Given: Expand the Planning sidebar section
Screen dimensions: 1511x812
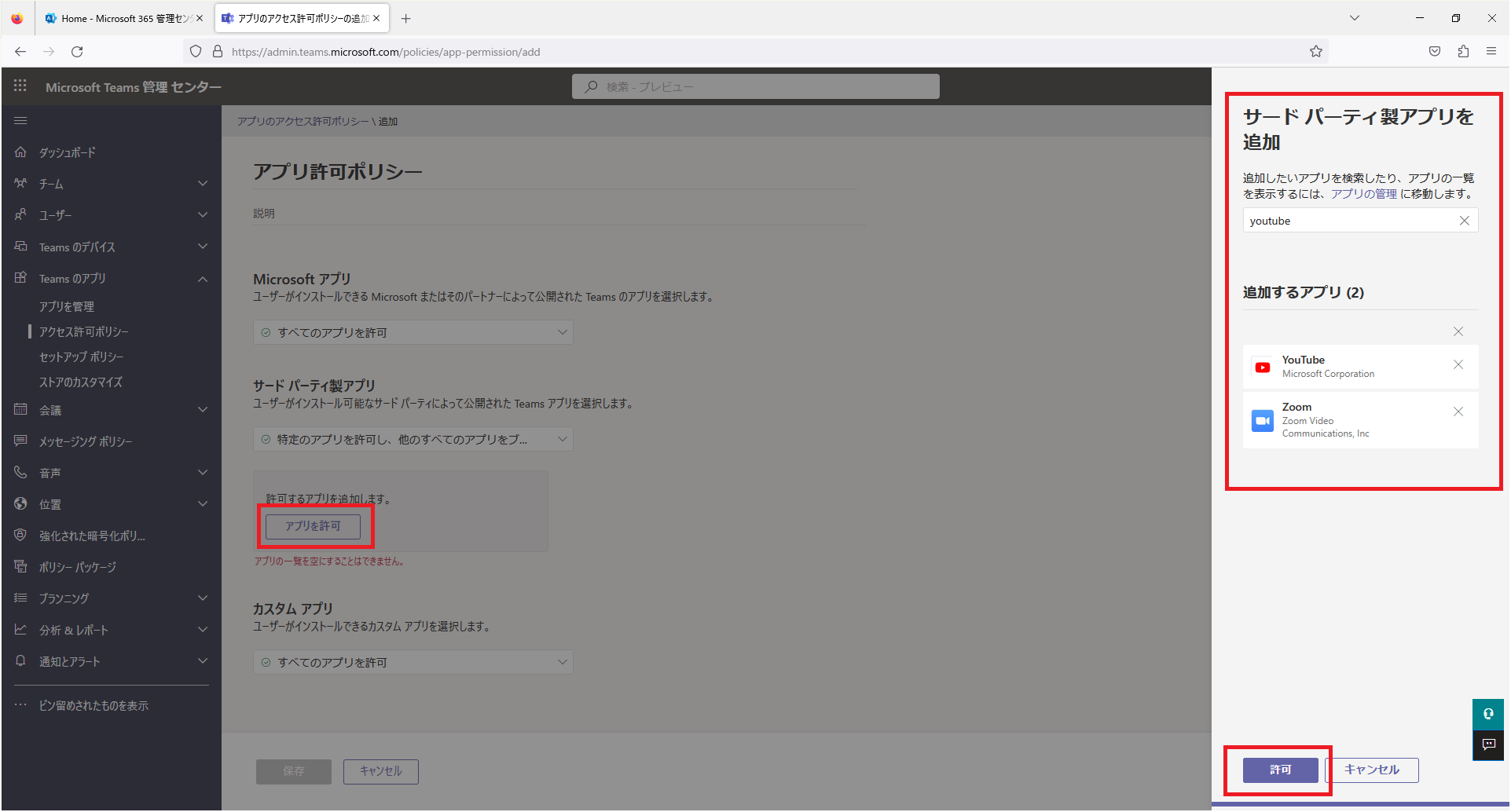Looking at the screenshot, I should (203, 598).
